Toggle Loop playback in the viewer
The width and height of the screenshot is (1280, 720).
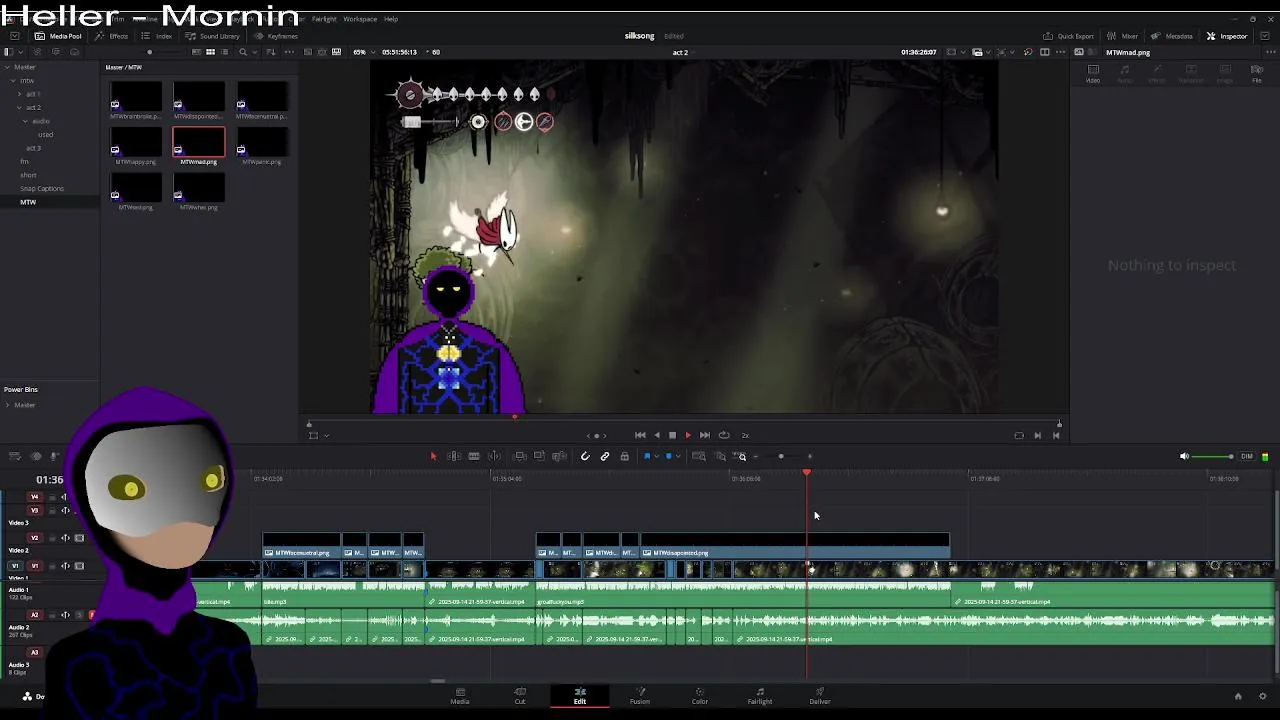(724, 435)
